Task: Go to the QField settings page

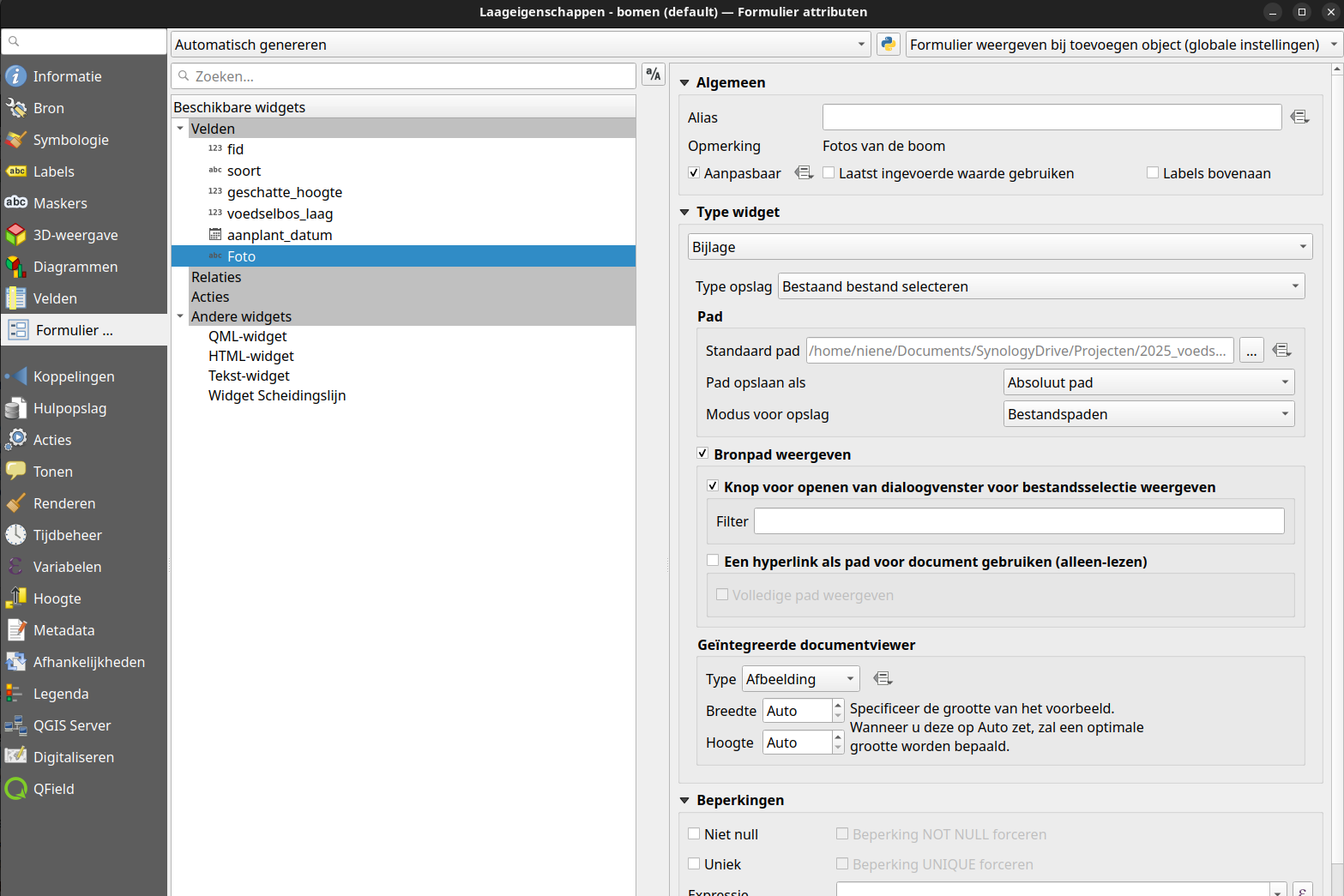Action: (x=53, y=789)
